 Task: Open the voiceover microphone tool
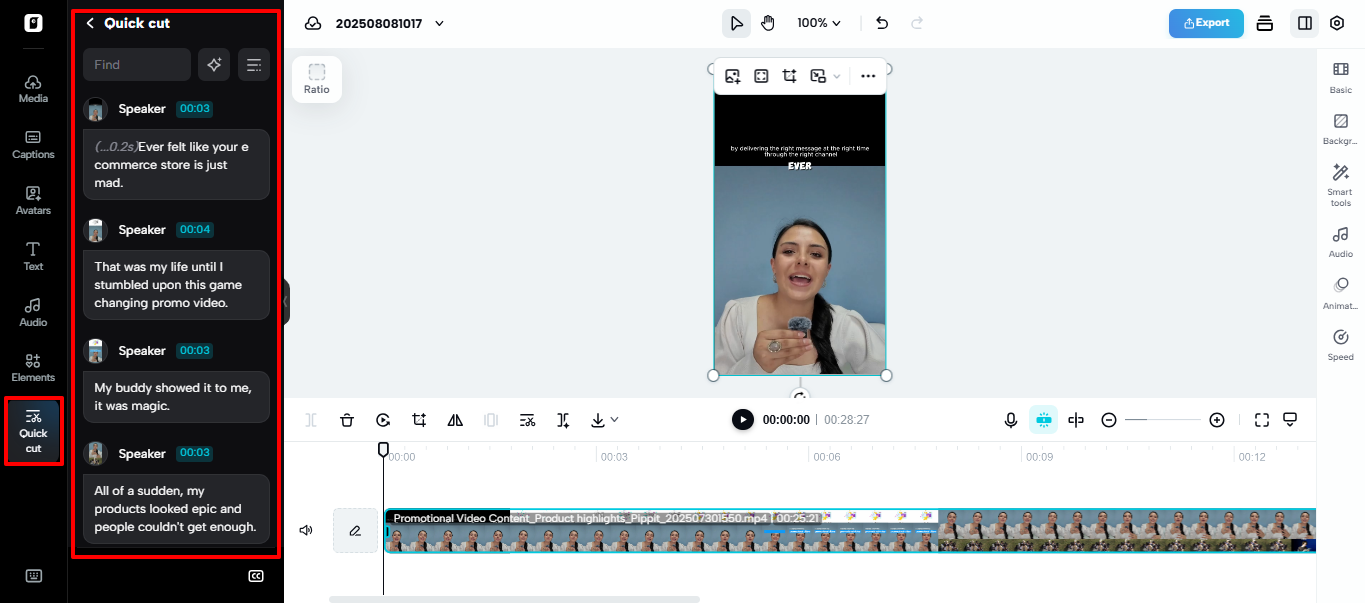click(1011, 419)
